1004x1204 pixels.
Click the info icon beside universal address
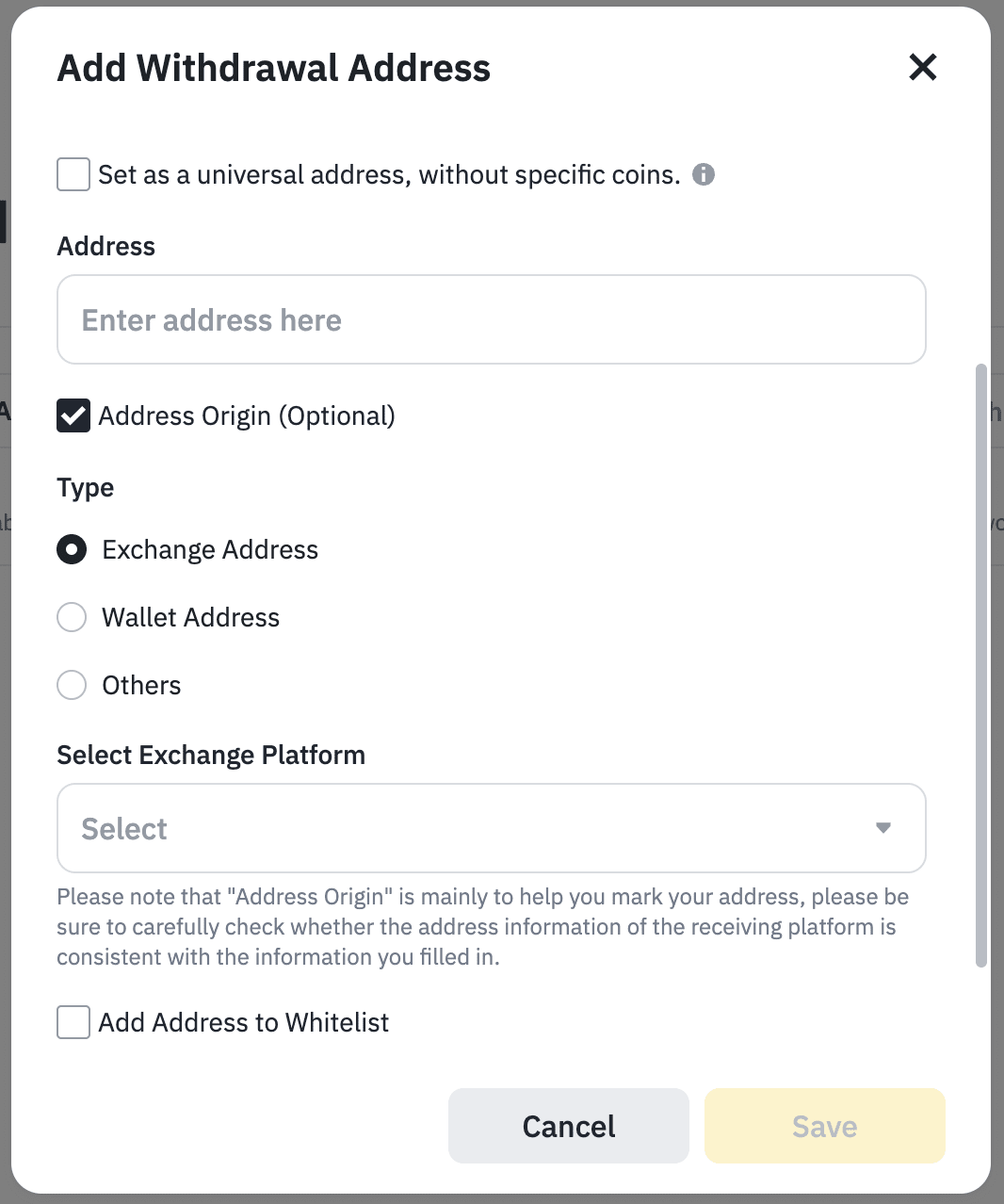pos(704,174)
